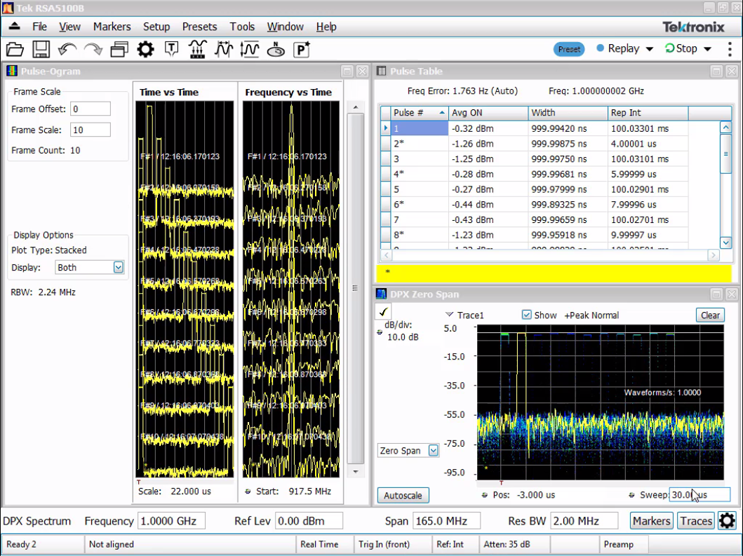This screenshot has height=556, width=743.
Task: Click the Save floppy disk icon
Action: (41, 49)
